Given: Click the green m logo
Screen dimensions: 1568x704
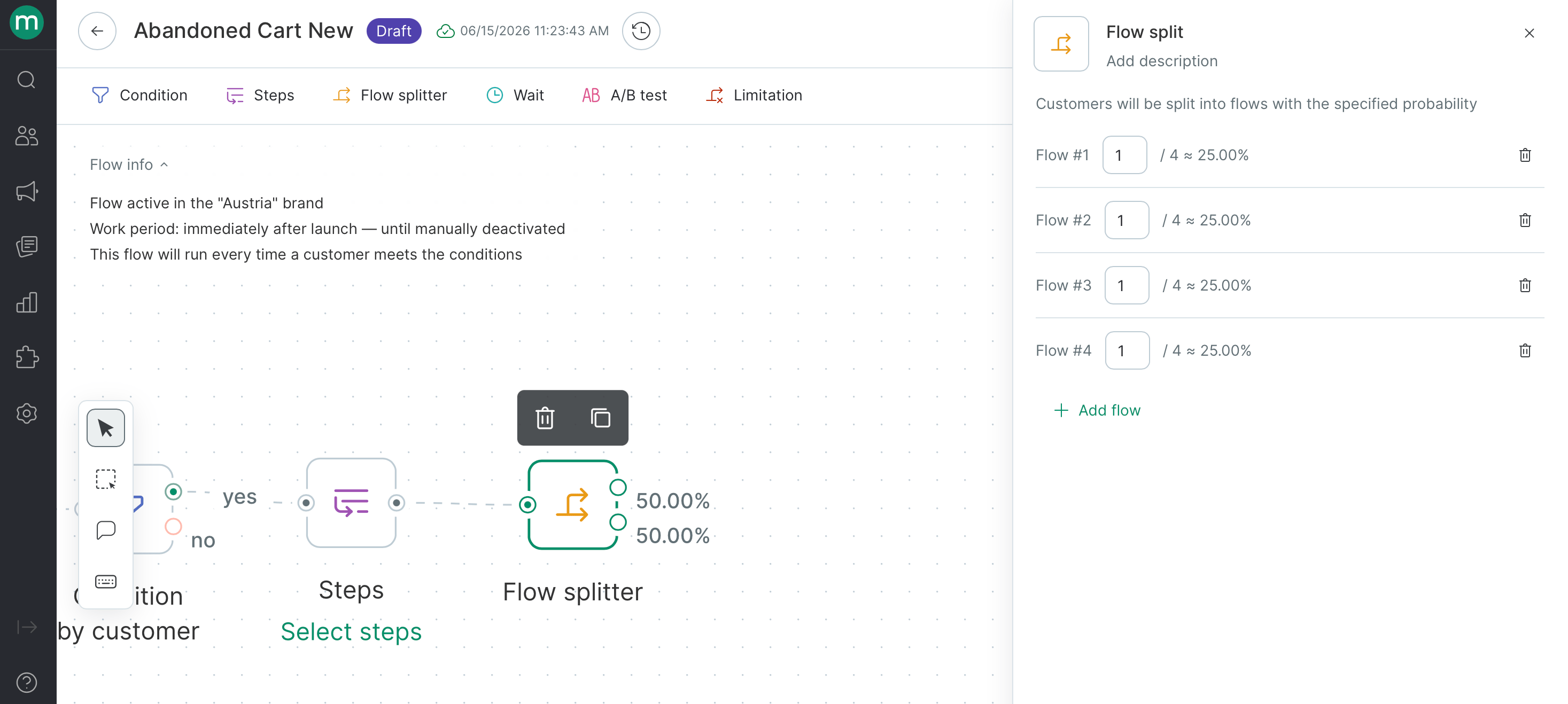Looking at the screenshot, I should coord(26,22).
